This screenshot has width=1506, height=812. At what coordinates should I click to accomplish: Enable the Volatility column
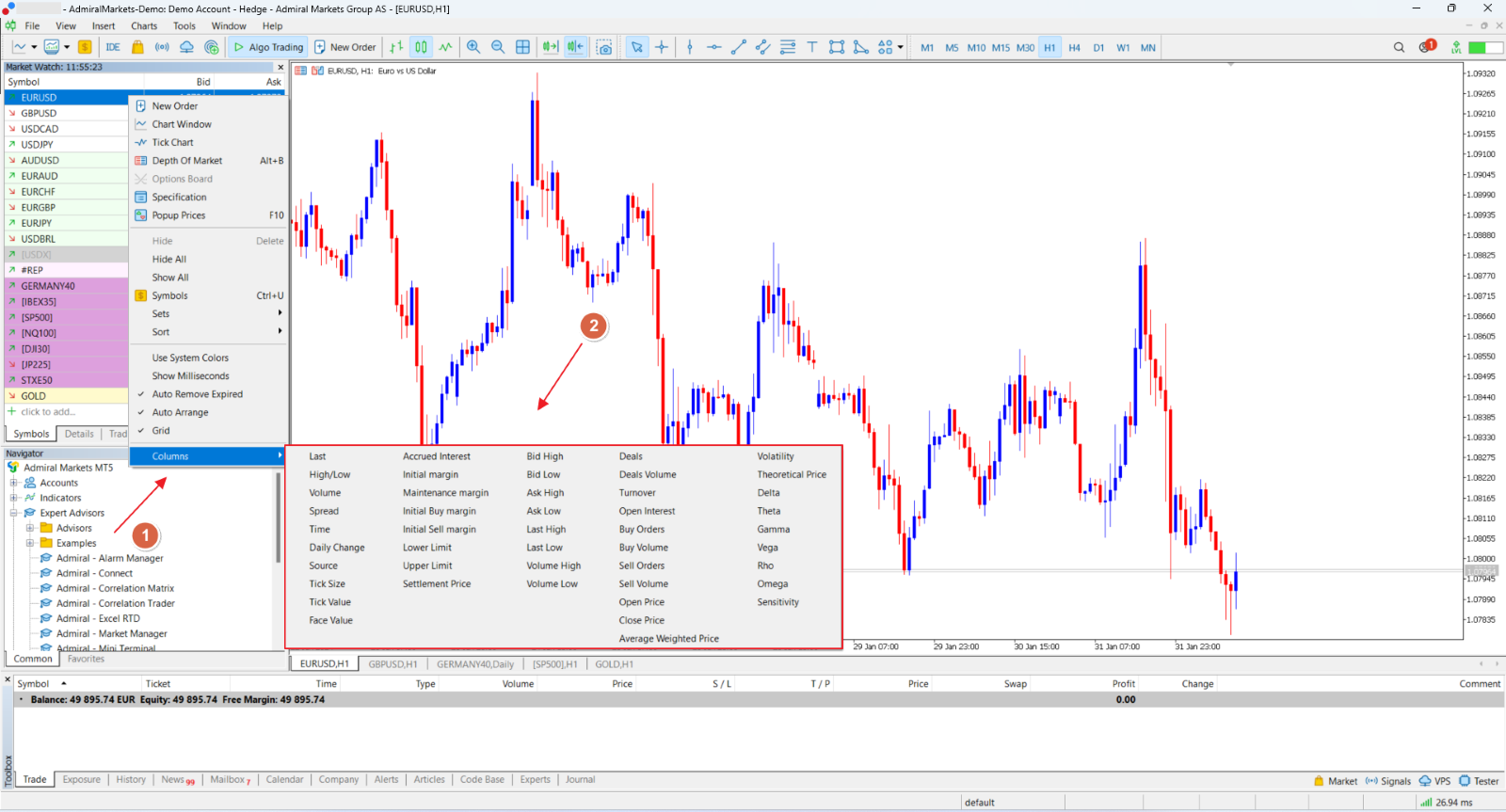[776, 456]
